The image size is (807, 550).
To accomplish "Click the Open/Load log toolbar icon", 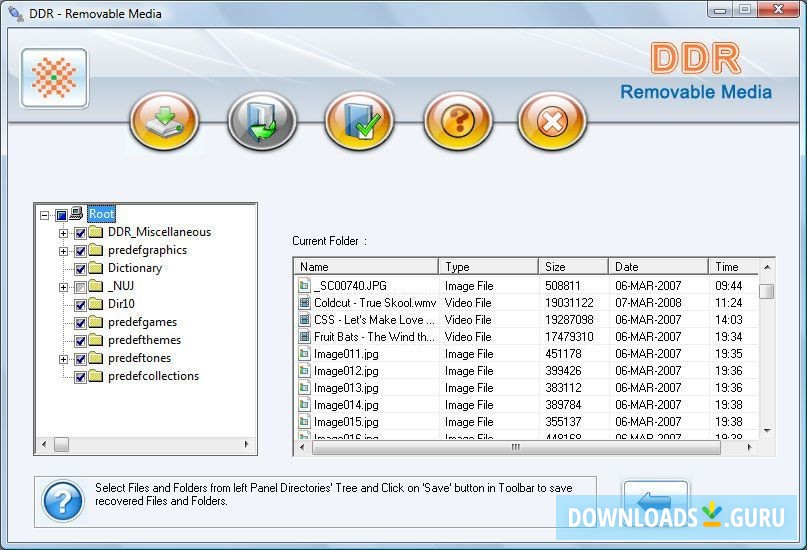I will (262, 121).
